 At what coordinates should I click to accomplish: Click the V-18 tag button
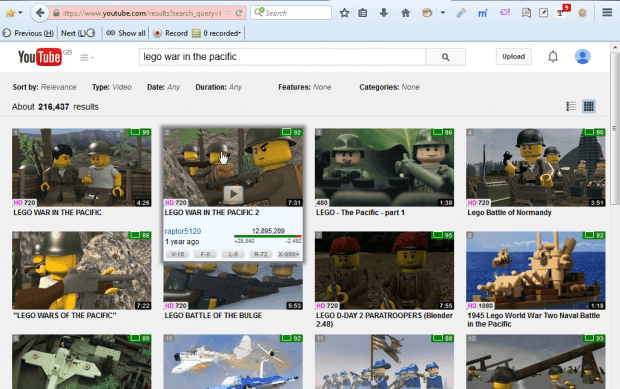[177, 254]
